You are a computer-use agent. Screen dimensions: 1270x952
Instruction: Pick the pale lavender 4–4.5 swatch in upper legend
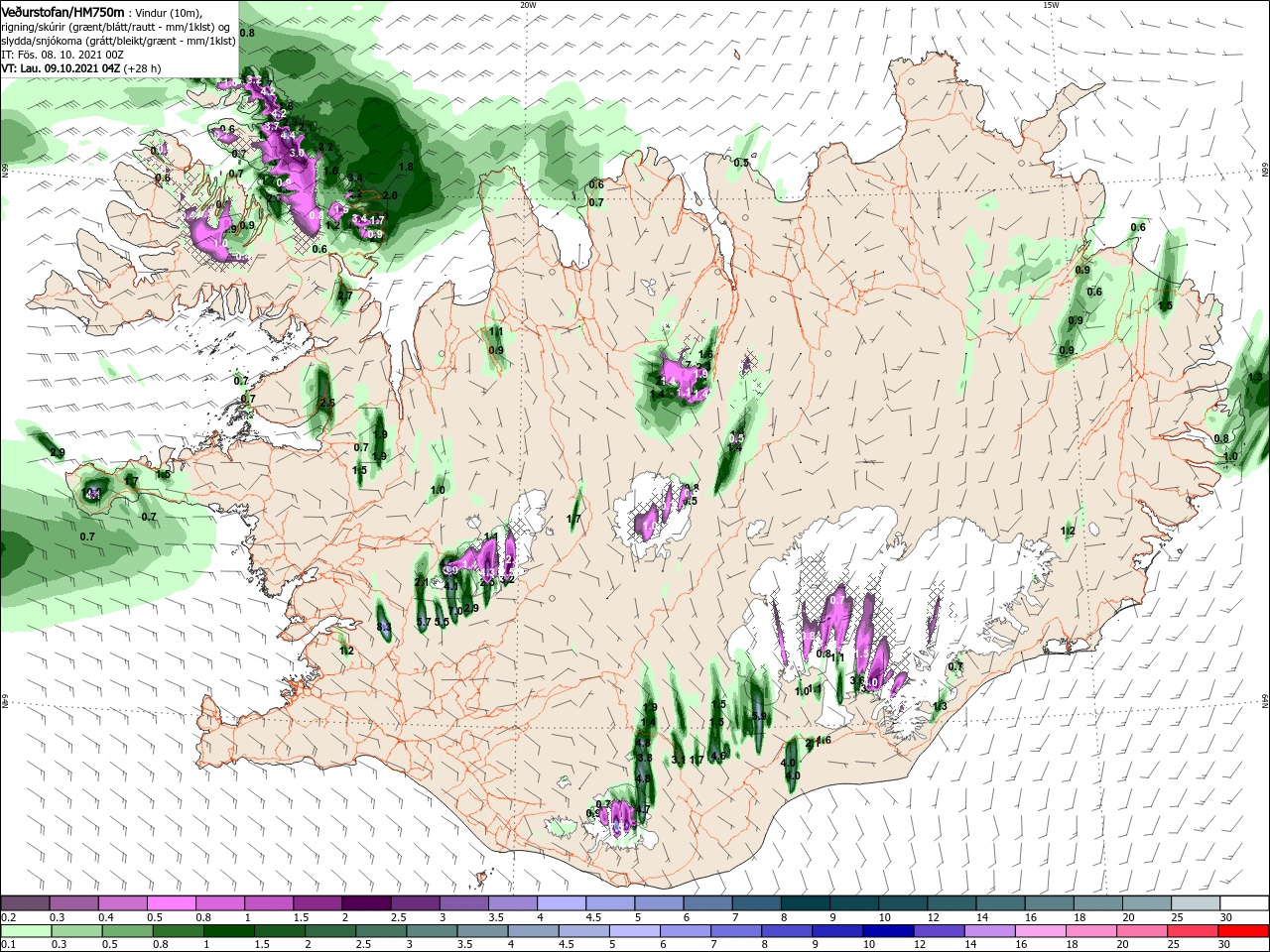[x=560, y=903]
